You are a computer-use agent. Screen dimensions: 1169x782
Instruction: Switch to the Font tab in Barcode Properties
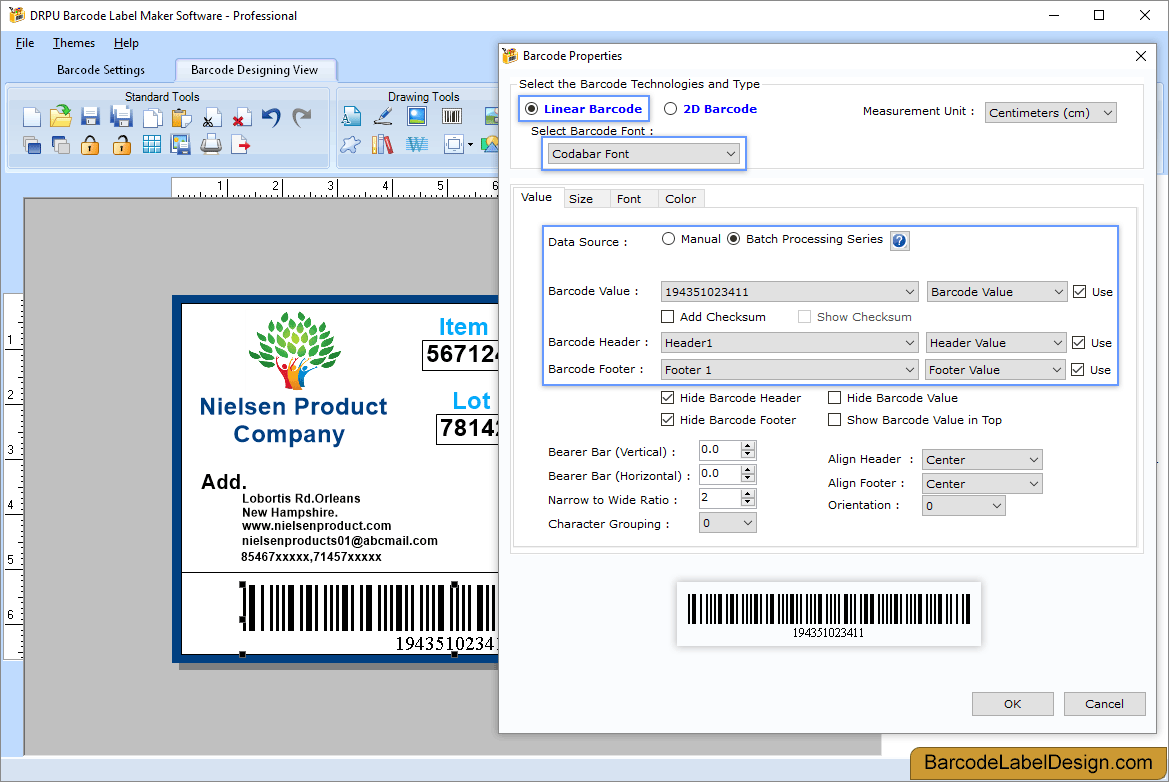[633, 198]
